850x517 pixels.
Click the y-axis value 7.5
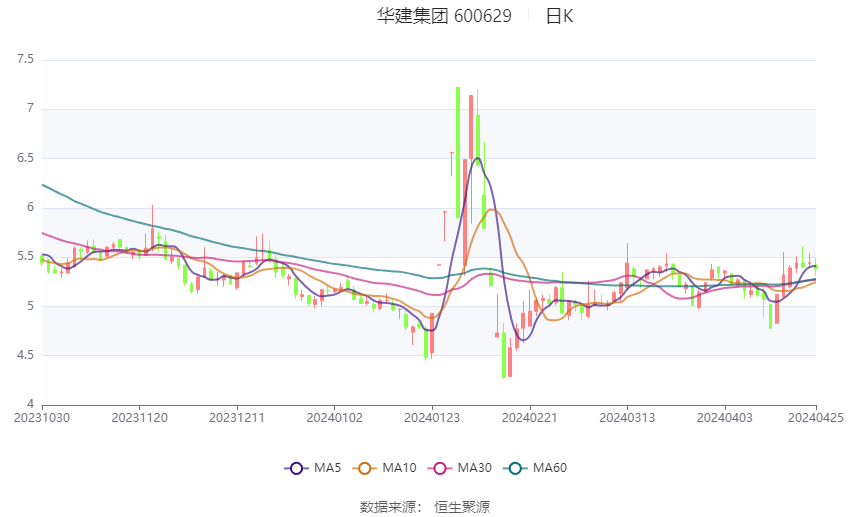pos(25,59)
